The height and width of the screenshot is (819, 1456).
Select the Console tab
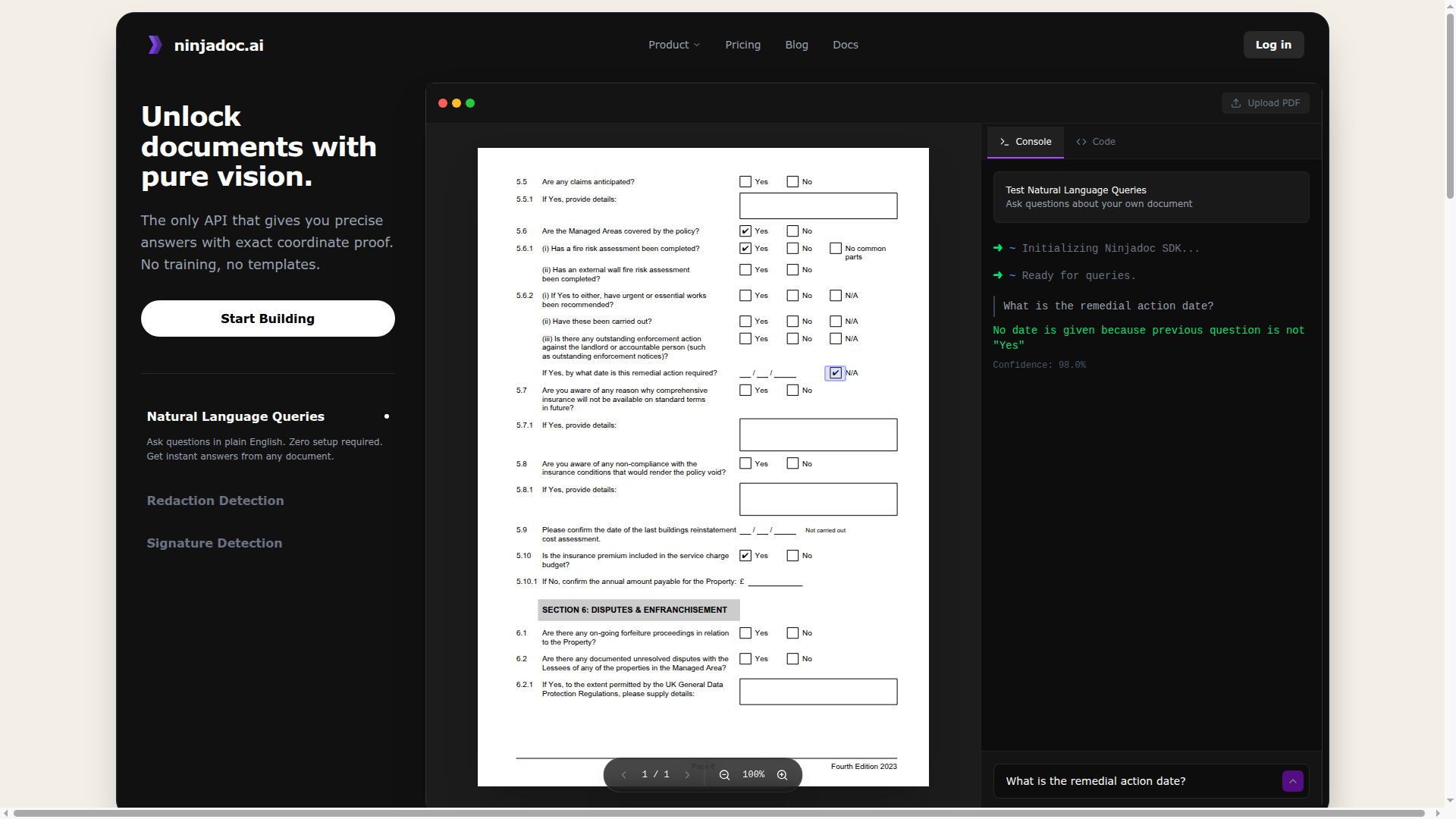[1025, 142]
